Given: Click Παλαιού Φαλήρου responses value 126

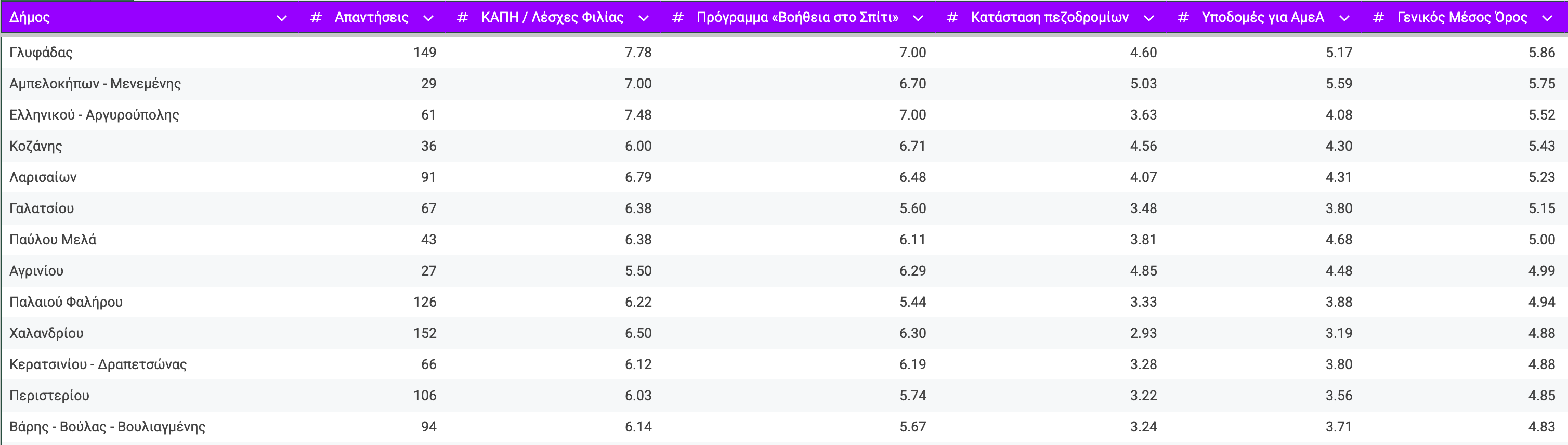Looking at the screenshot, I should coord(425,302).
